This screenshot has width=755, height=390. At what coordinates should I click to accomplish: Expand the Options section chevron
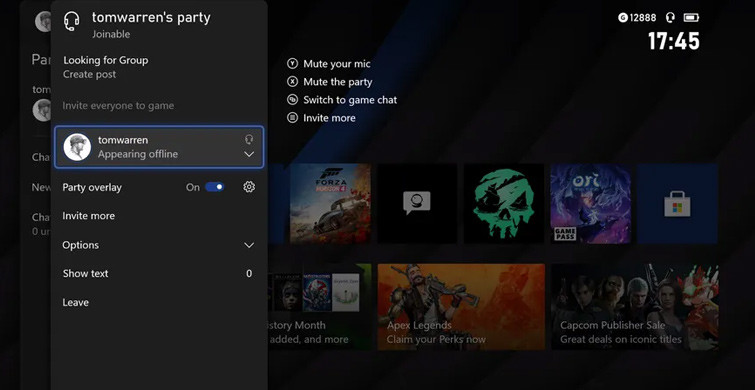click(249, 245)
